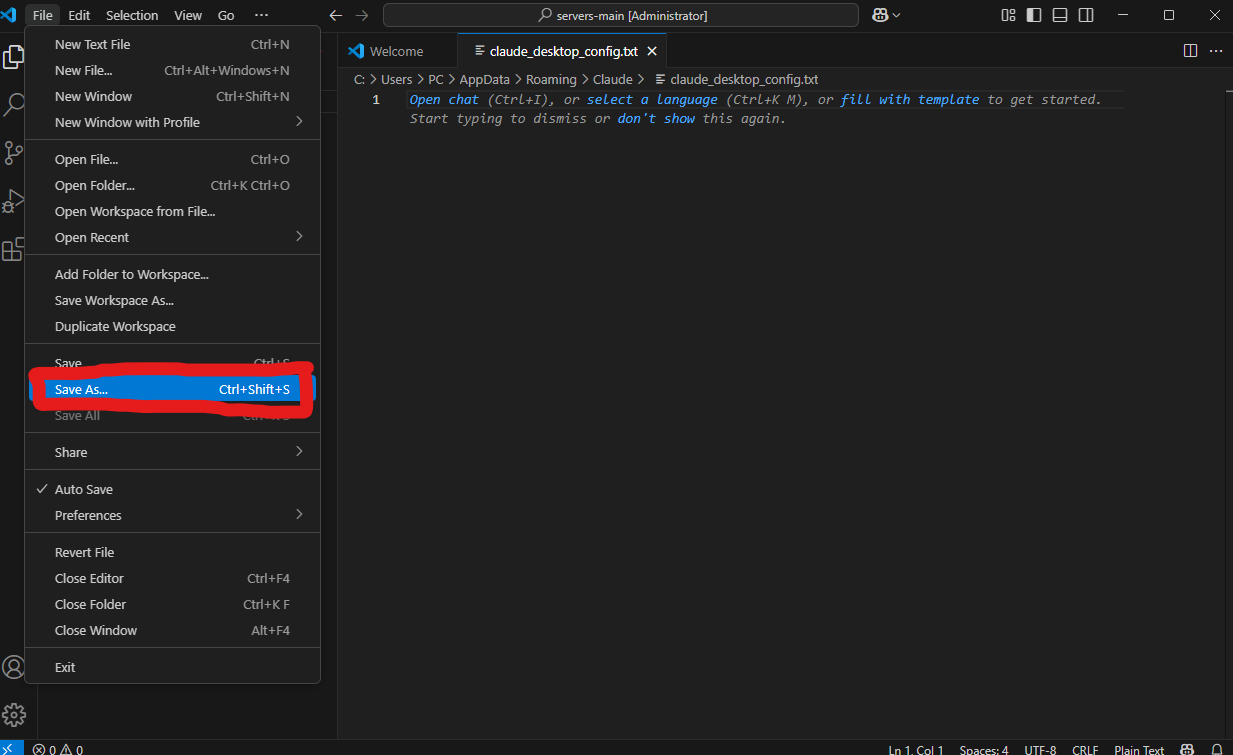Toggle the primary side bar
The image size is (1233, 755).
click(x=1034, y=15)
